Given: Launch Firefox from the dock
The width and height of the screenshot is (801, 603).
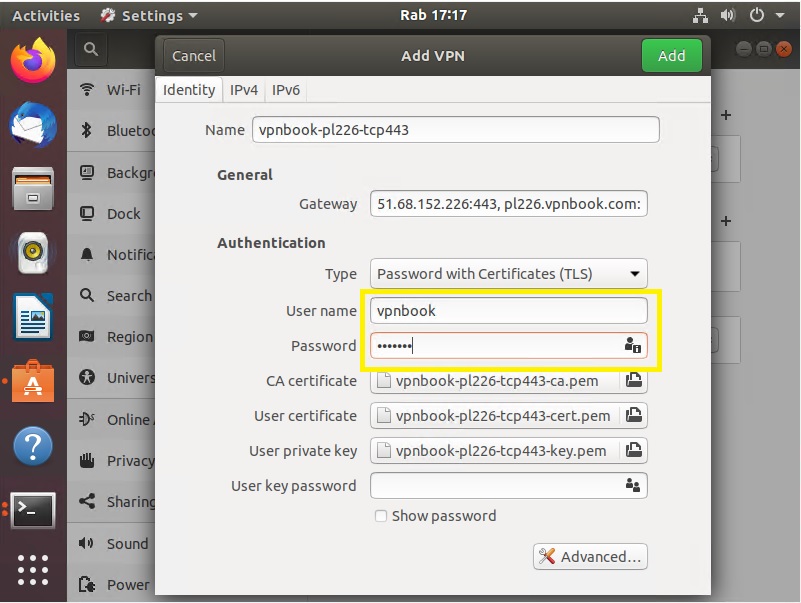Looking at the screenshot, I should (x=32, y=62).
